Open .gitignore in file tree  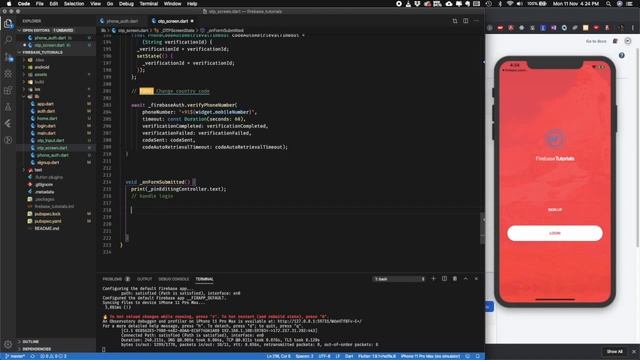click(x=44, y=185)
